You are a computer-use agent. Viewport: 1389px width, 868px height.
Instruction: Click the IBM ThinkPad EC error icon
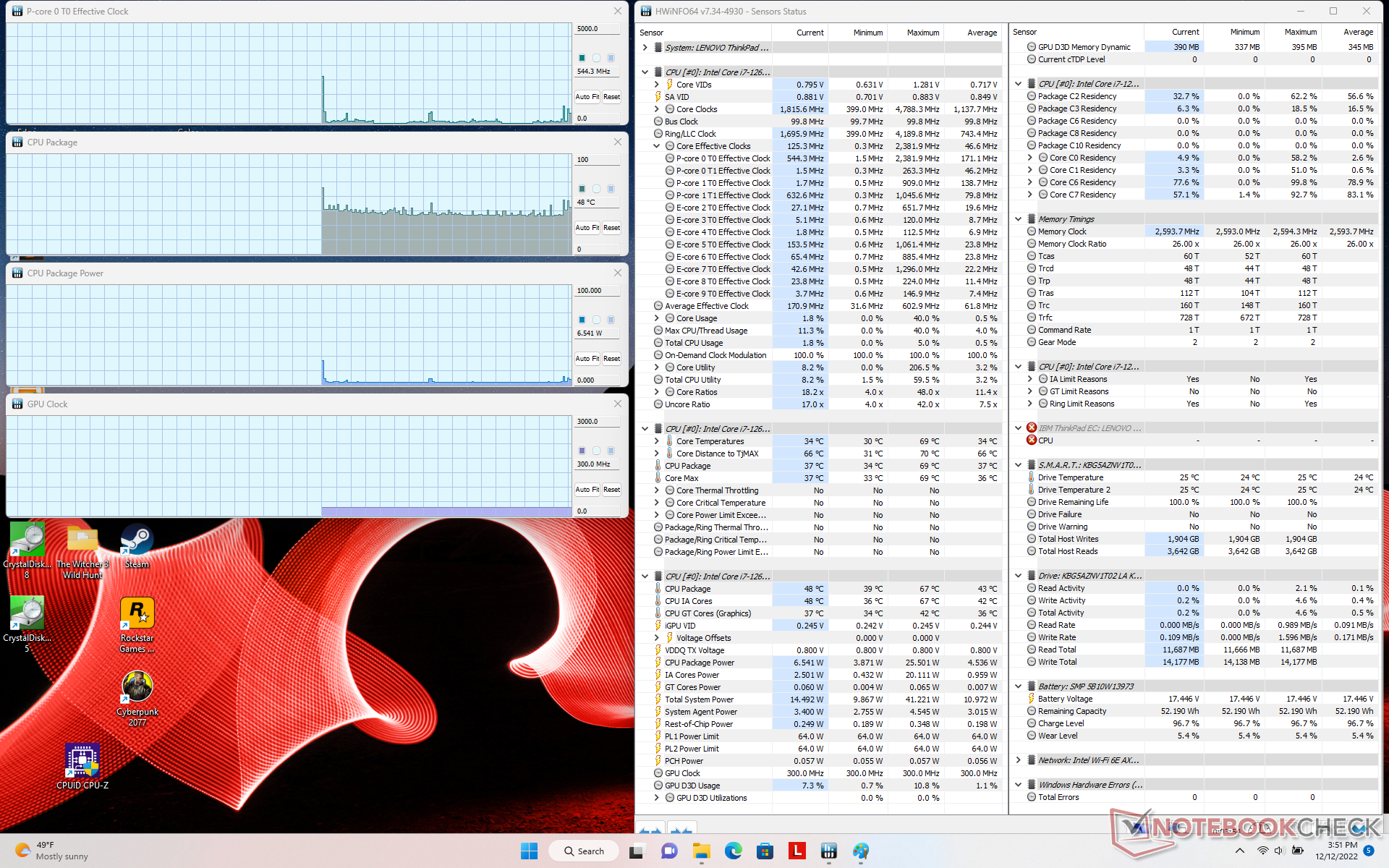(1032, 428)
